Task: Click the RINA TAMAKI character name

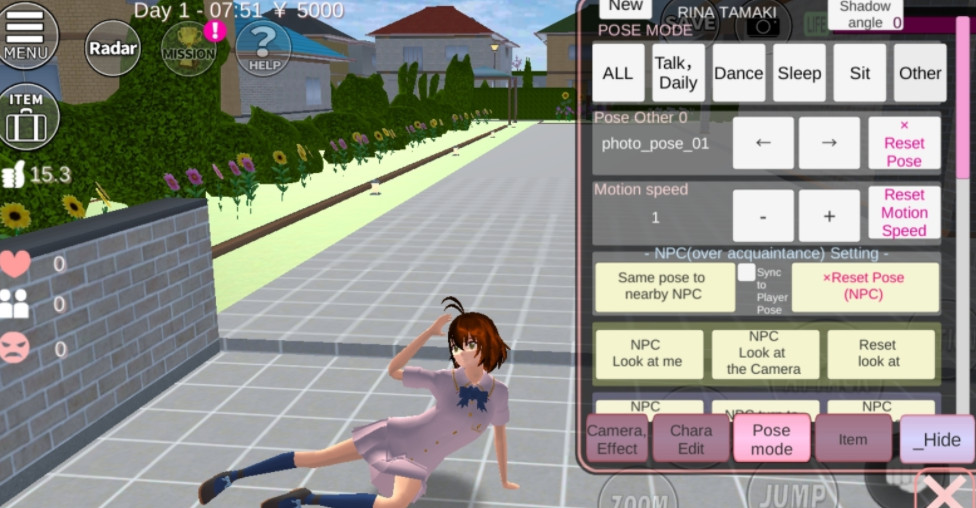Action: 726,12
